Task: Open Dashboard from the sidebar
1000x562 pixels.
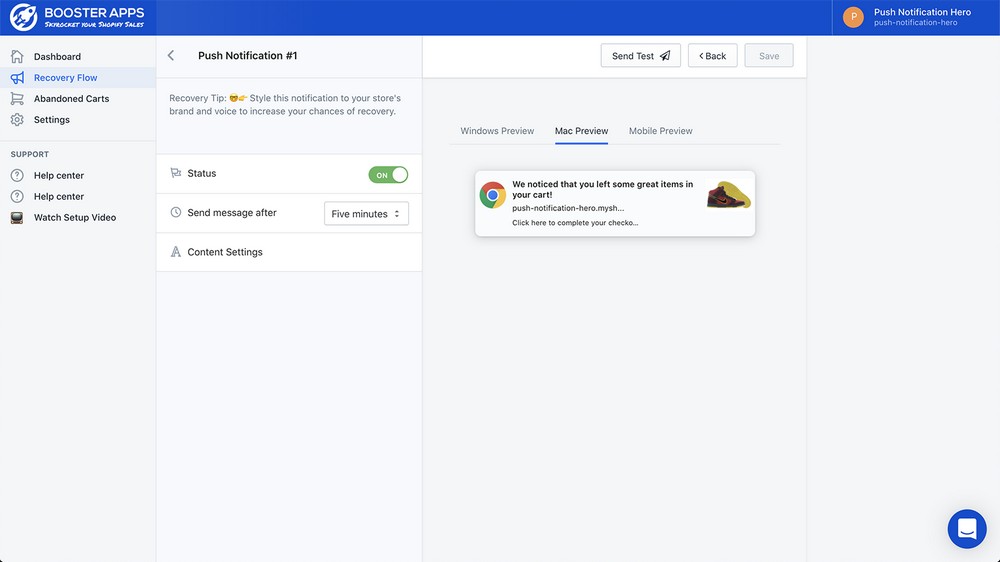Action: [57, 56]
